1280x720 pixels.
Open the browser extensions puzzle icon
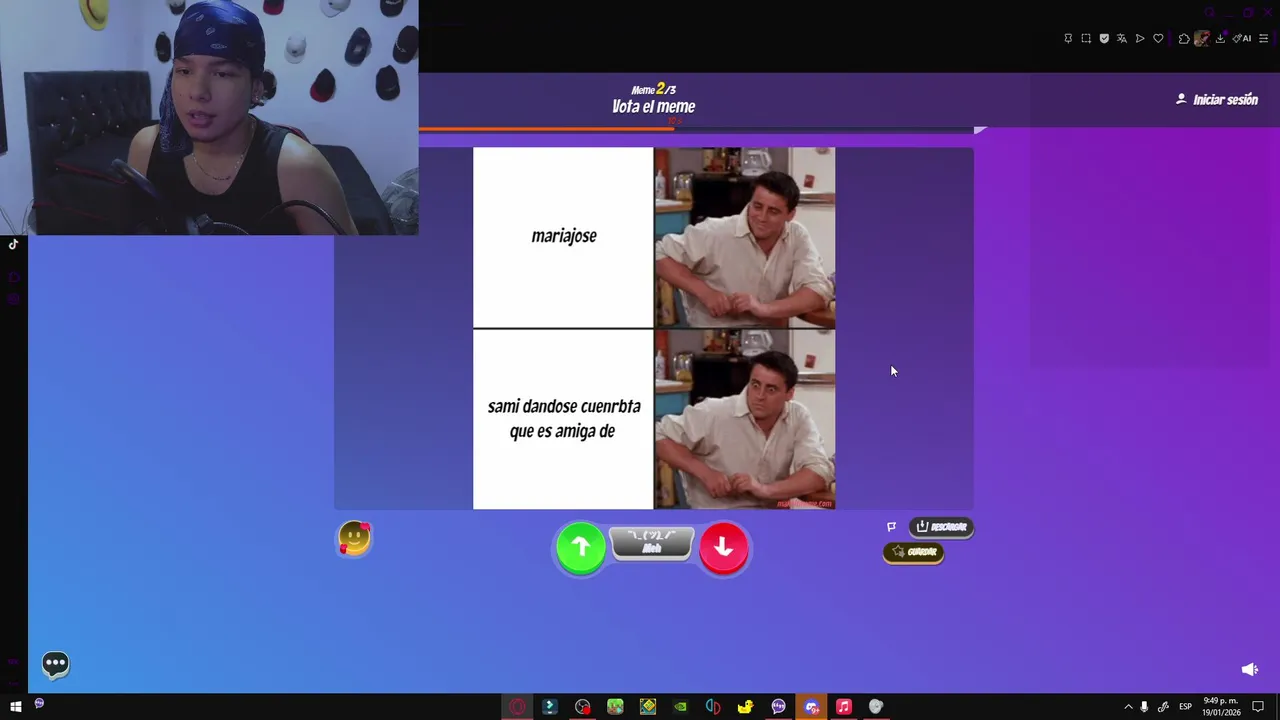pos(1184,38)
